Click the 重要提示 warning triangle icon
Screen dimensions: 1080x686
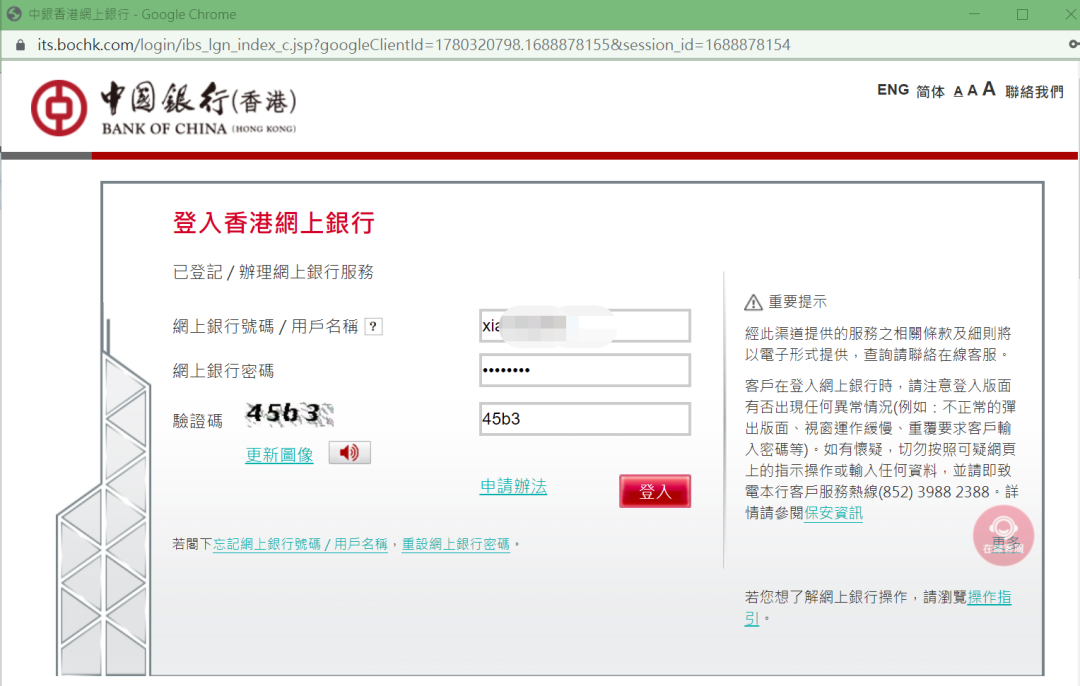754,302
